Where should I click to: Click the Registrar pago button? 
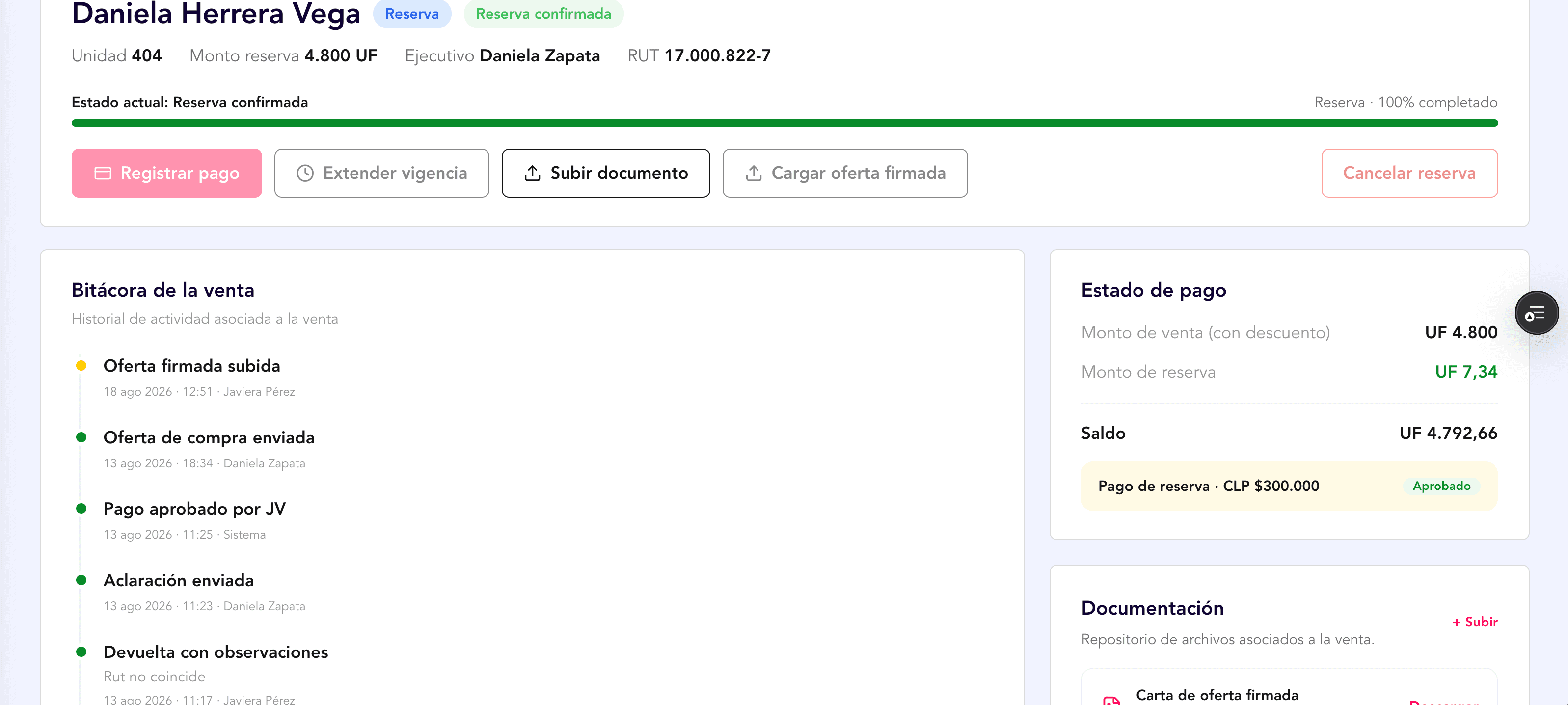pos(167,173)
